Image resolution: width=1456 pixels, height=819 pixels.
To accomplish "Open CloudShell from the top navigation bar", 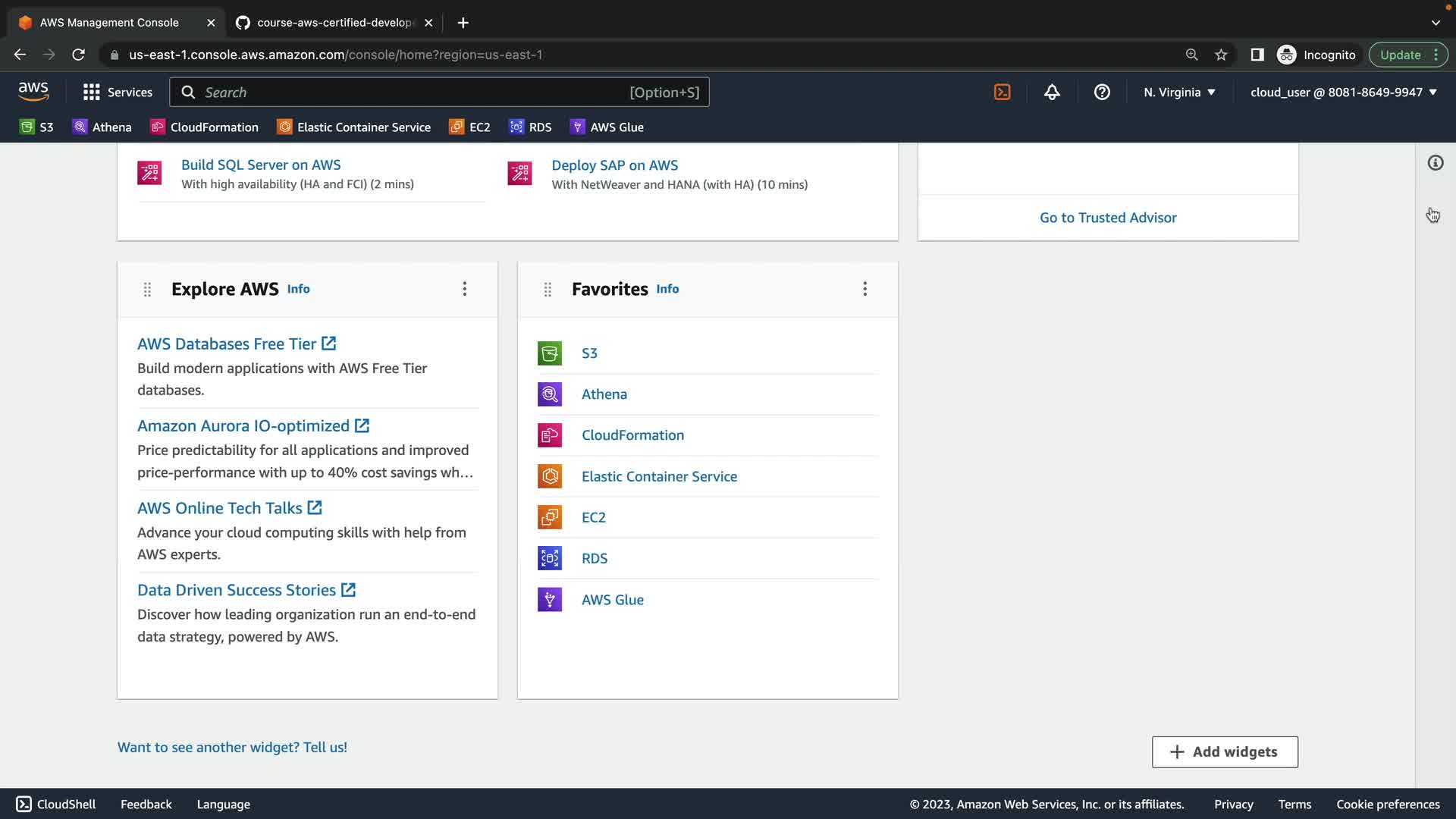I will (1002, 92).
